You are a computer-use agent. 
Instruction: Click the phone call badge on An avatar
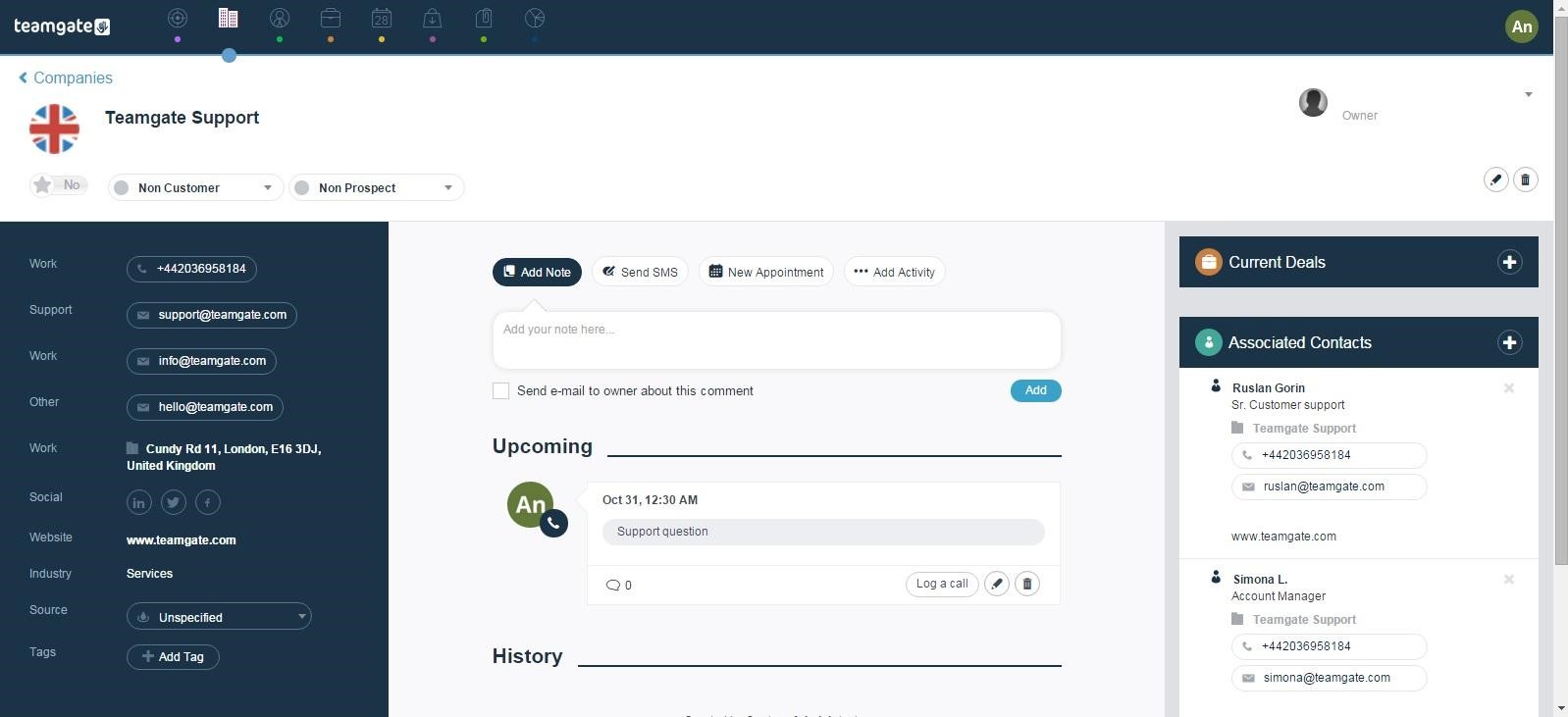click(x=553, y=524)
